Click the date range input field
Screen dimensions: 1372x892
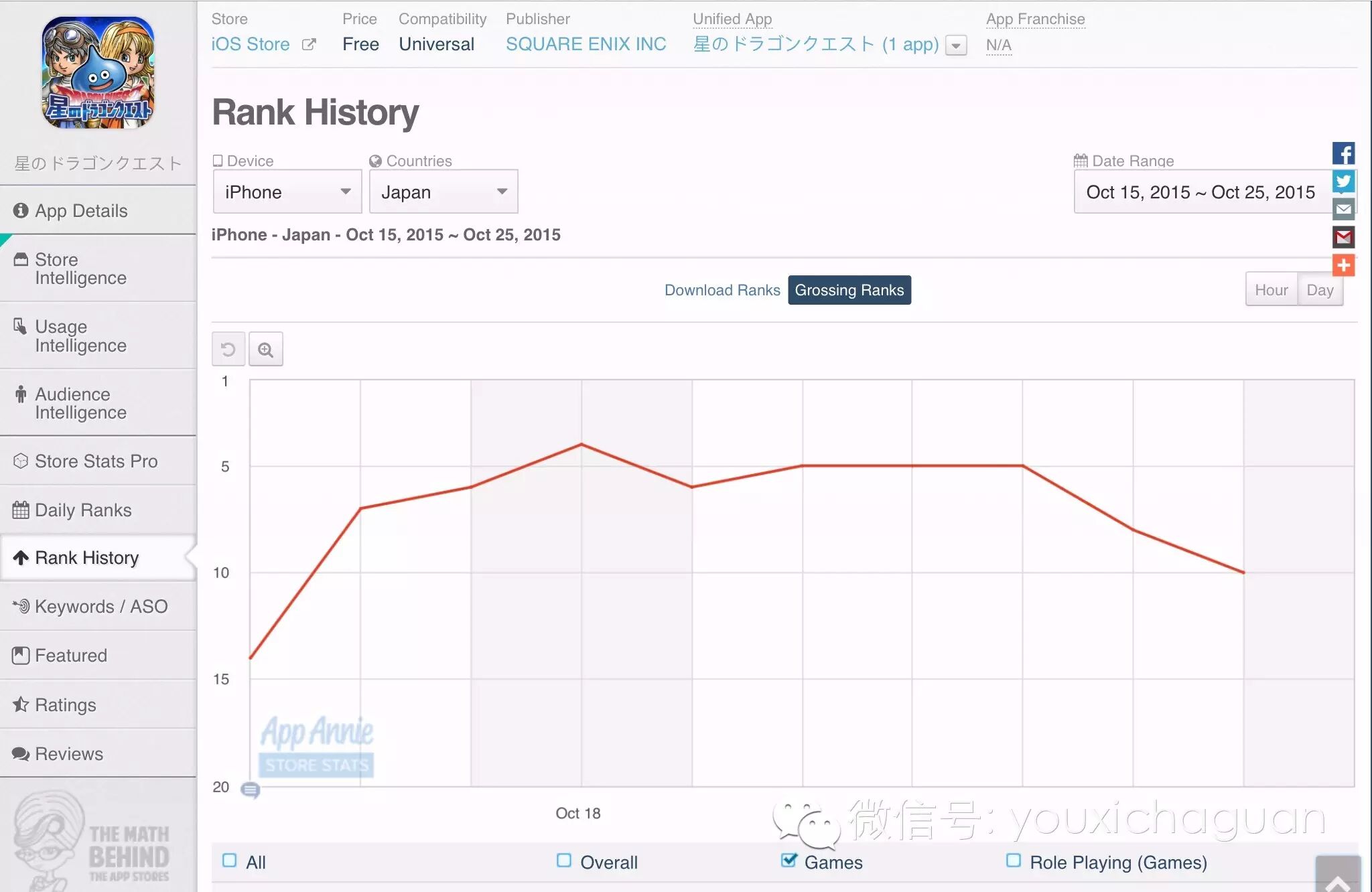[x=1200, y=192]
